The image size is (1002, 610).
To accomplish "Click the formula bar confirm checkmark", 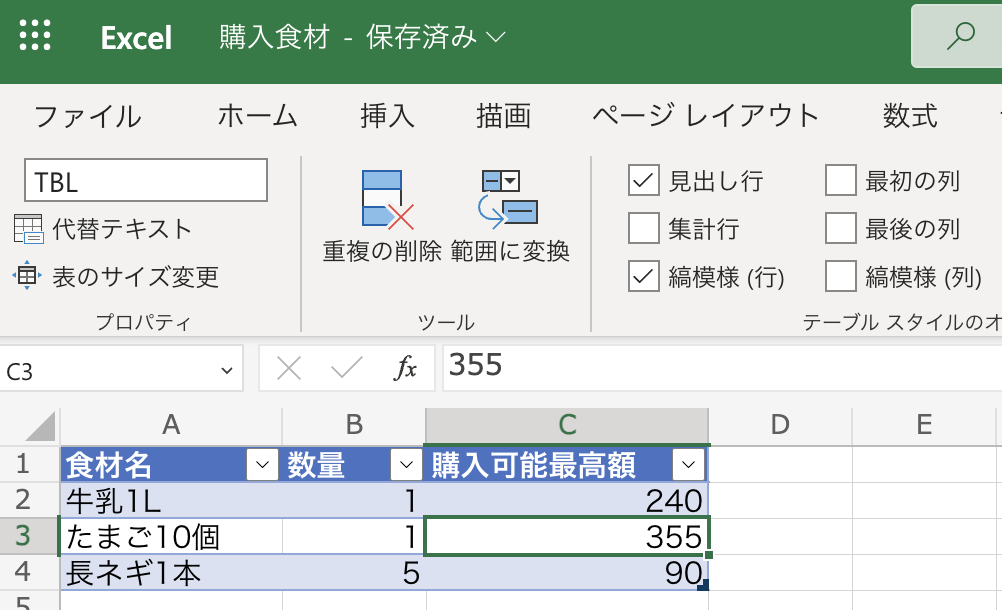I will click(x=347, y=368).
